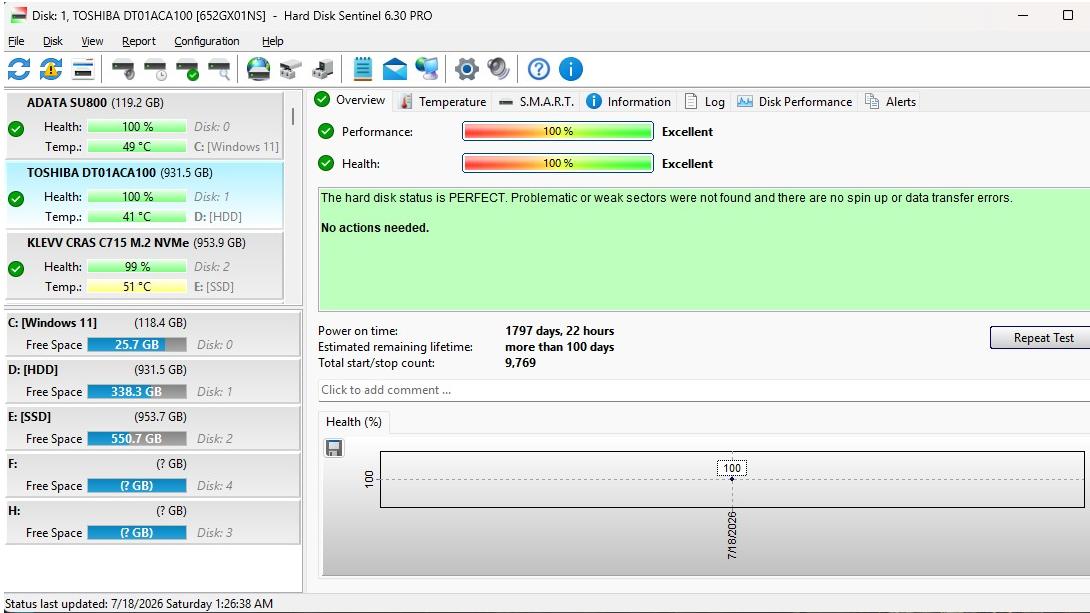
Task: Click the hard disk with magnifier icon
Action: 219,69
